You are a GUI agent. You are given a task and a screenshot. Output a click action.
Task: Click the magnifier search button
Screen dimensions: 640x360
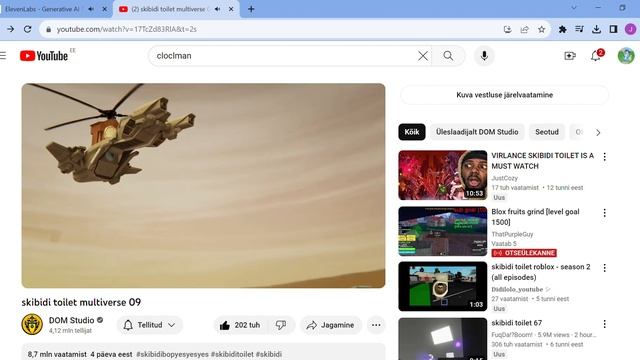(448, 56)
